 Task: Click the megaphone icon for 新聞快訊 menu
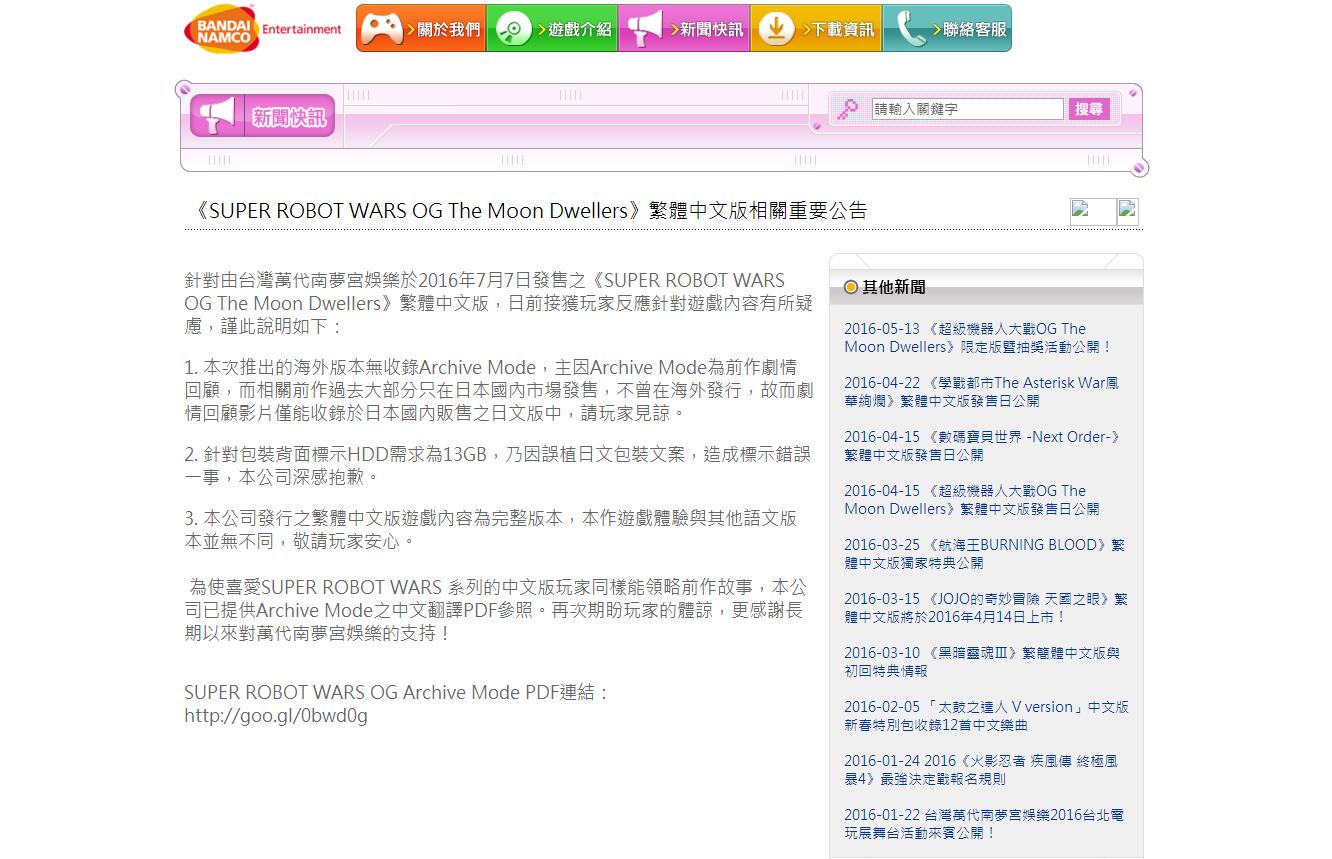click(644, 29)
